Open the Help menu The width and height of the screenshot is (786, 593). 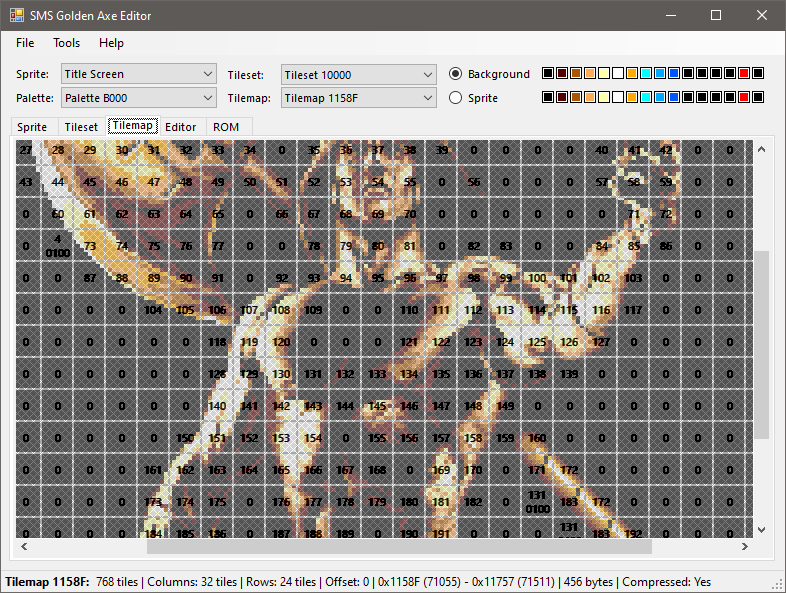pos(111,43)
